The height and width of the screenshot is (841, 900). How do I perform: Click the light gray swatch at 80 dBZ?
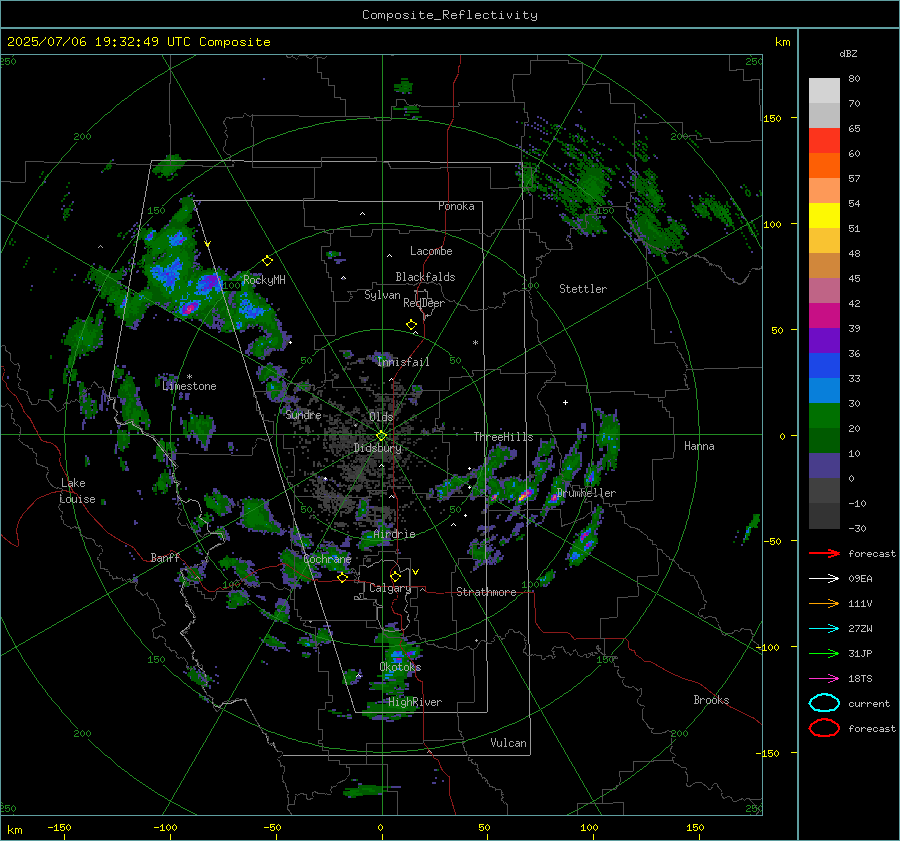pyautogui.click(x=824, y=91)
